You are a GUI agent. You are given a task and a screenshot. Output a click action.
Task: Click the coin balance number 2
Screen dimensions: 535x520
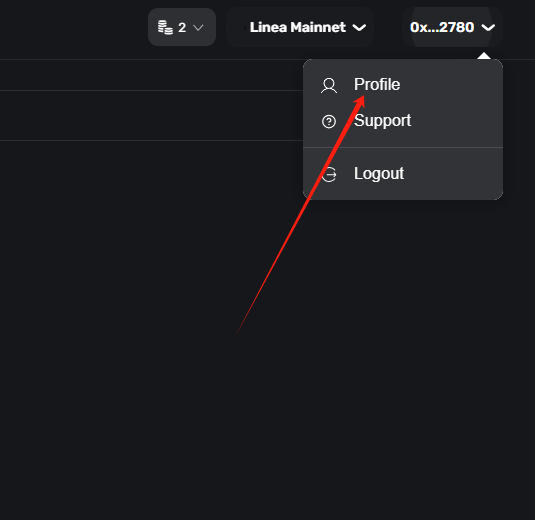pos(182,28)
